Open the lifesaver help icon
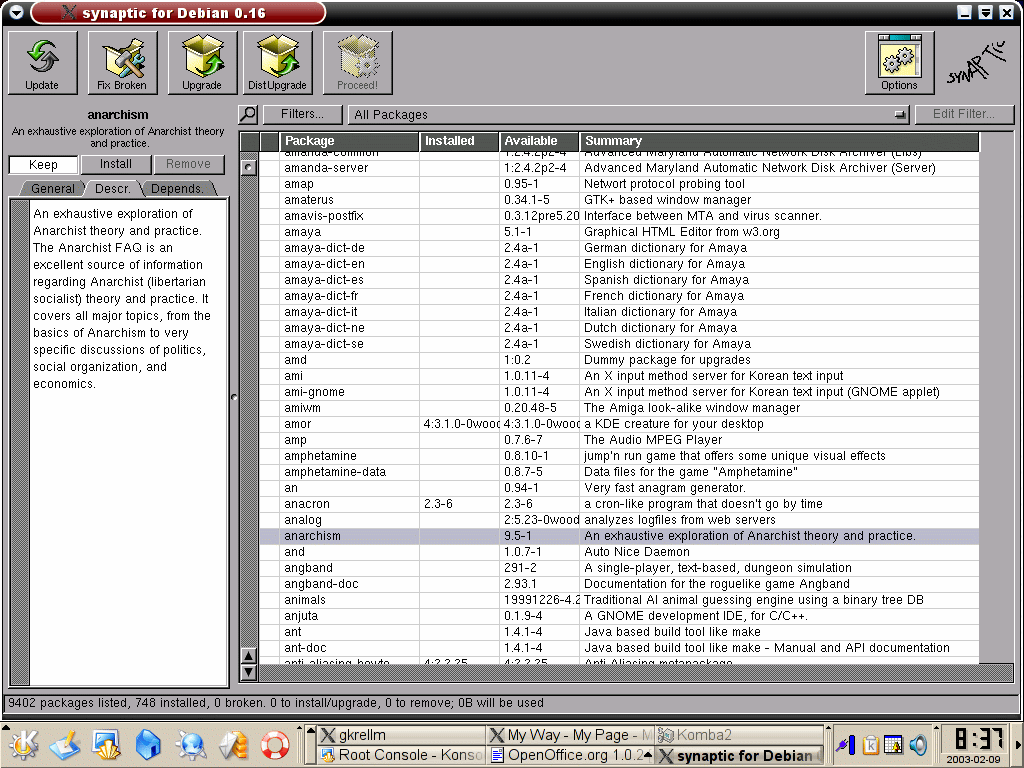1024x768 pixels. [x=275, y=744]
